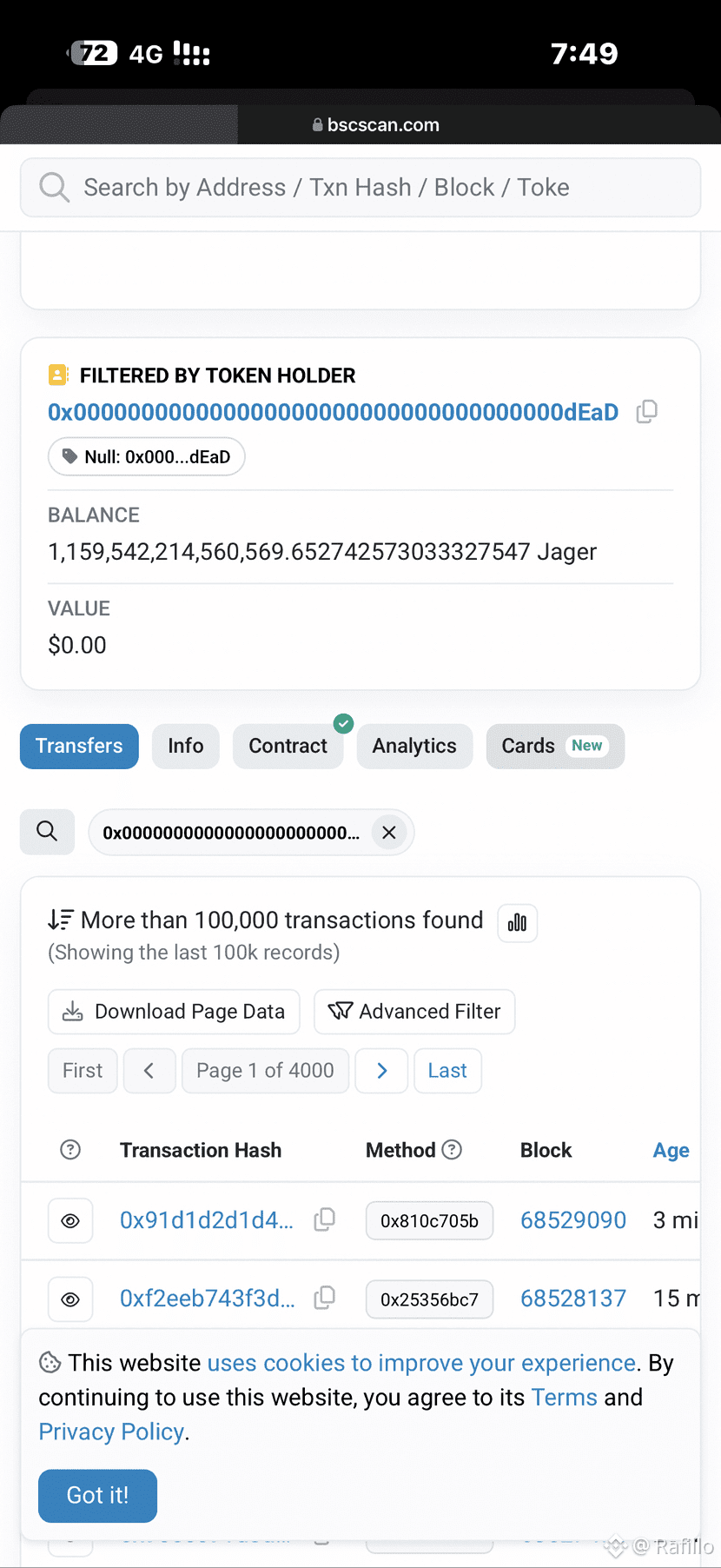The width and height of the screenshot is (721, 1568).
Task: Copy the dEaD holder address
Action: (x=646, y=412)
